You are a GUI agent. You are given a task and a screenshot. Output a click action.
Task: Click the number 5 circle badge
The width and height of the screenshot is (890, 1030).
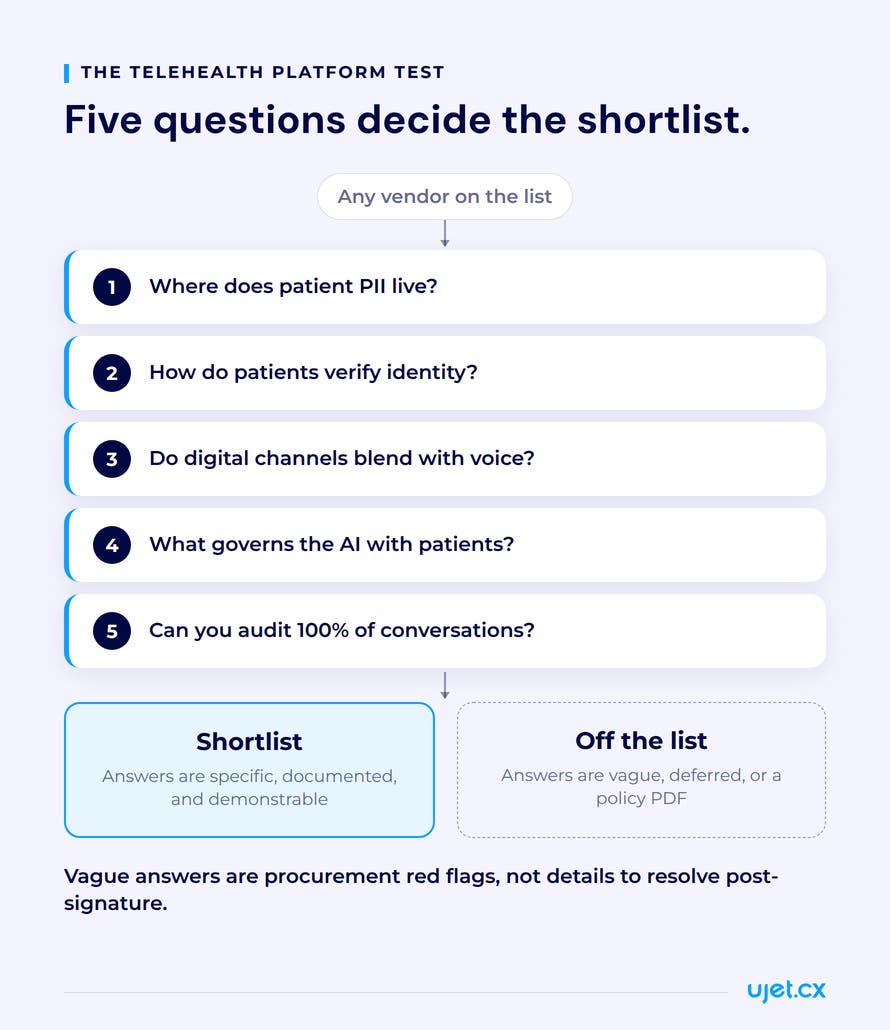(112, 631)
